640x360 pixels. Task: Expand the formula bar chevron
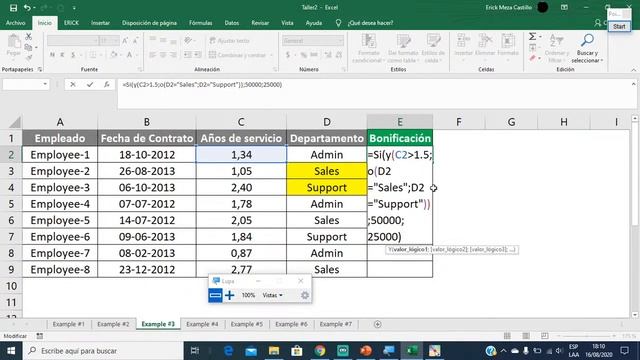click(x=633, y=84)
